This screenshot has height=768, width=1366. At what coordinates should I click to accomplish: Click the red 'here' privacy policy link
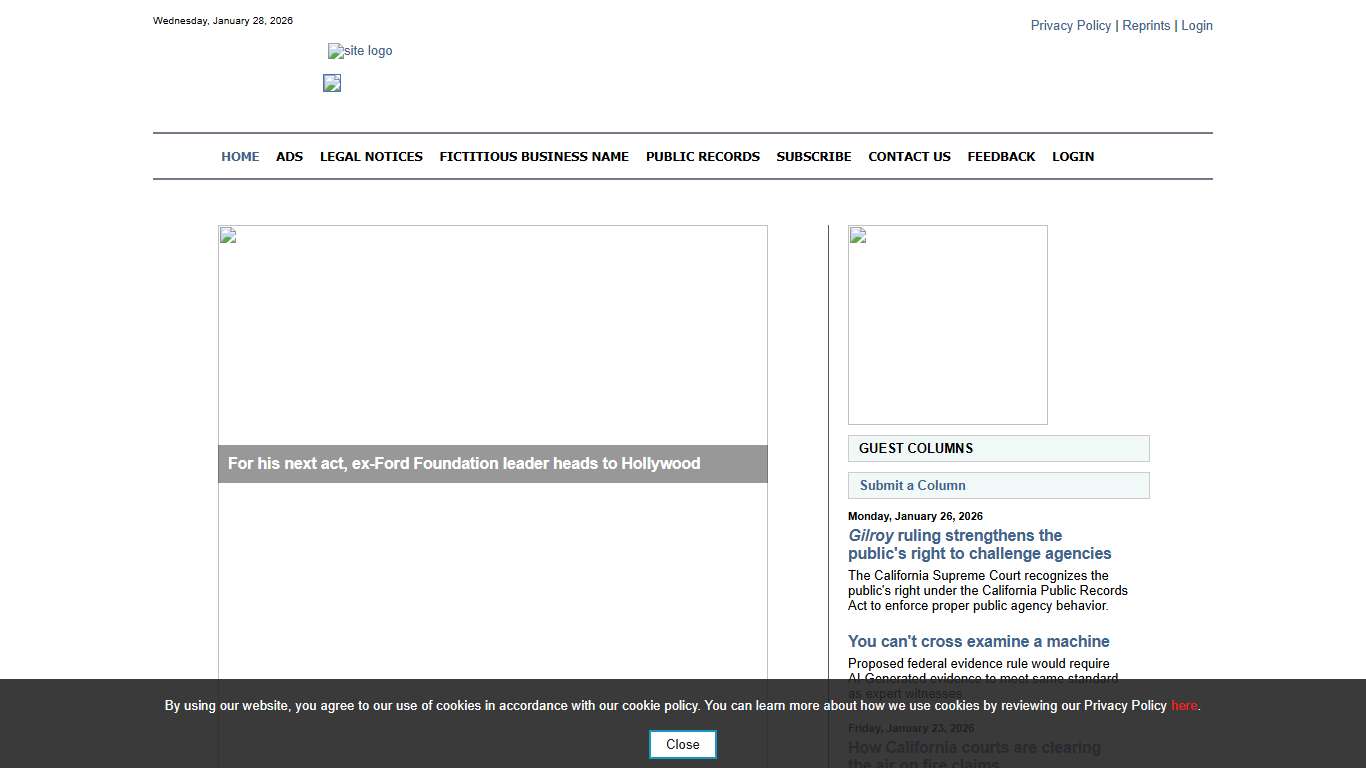[x=1184, y=706]
